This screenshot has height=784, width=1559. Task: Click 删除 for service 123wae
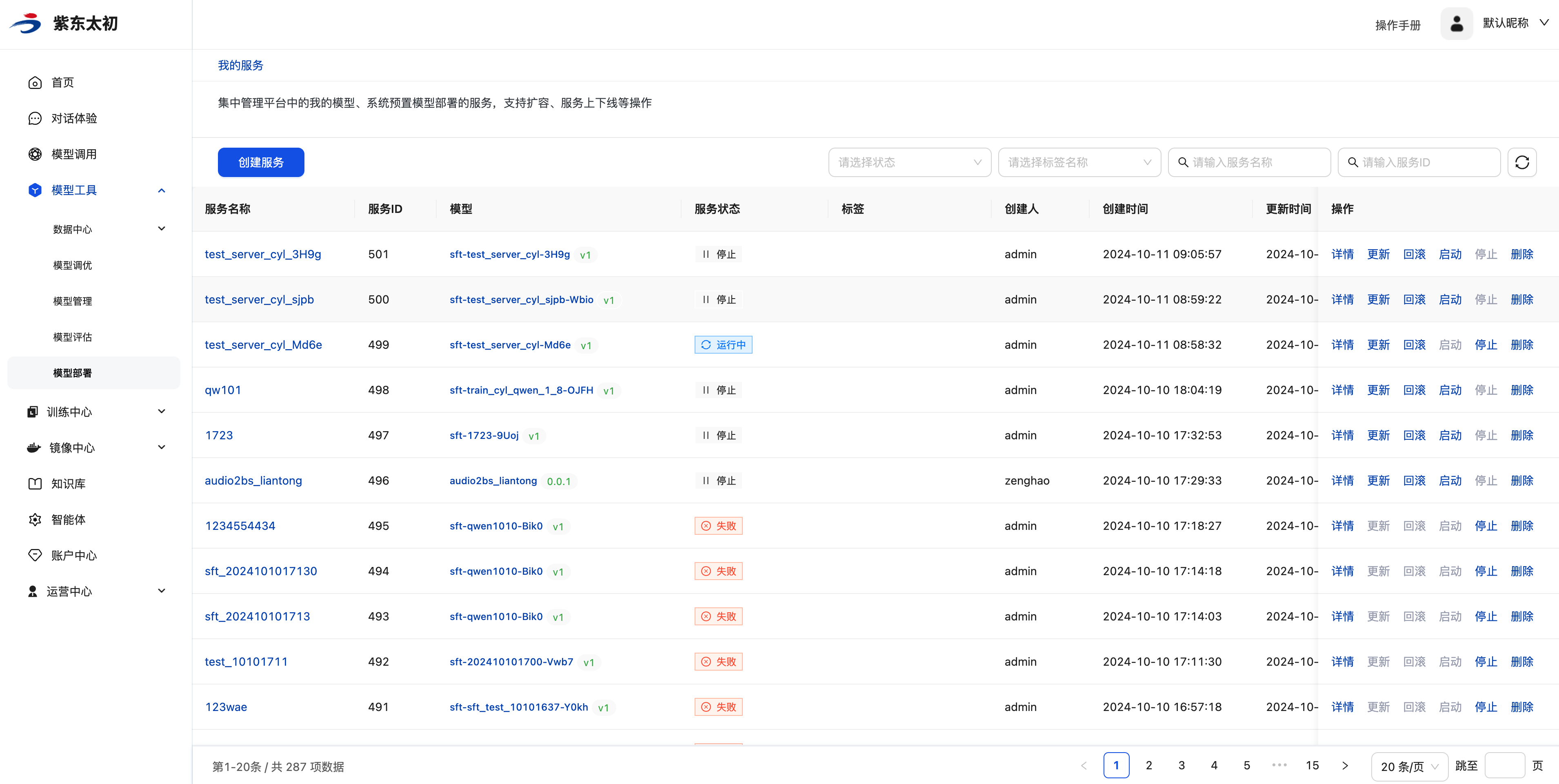pos(1521,707)
